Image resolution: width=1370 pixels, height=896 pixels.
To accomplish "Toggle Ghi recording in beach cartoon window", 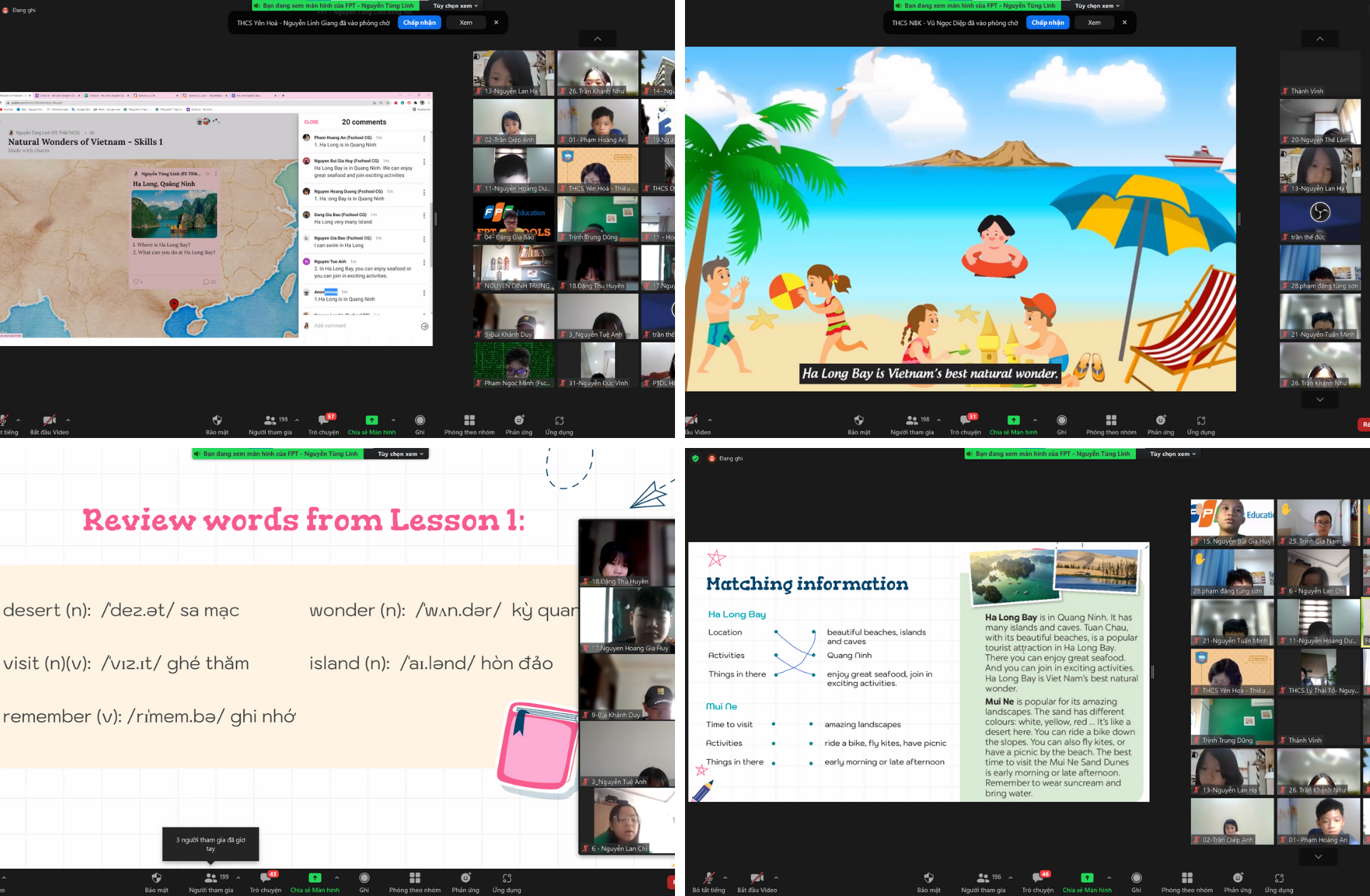I will coord(1062,424).
